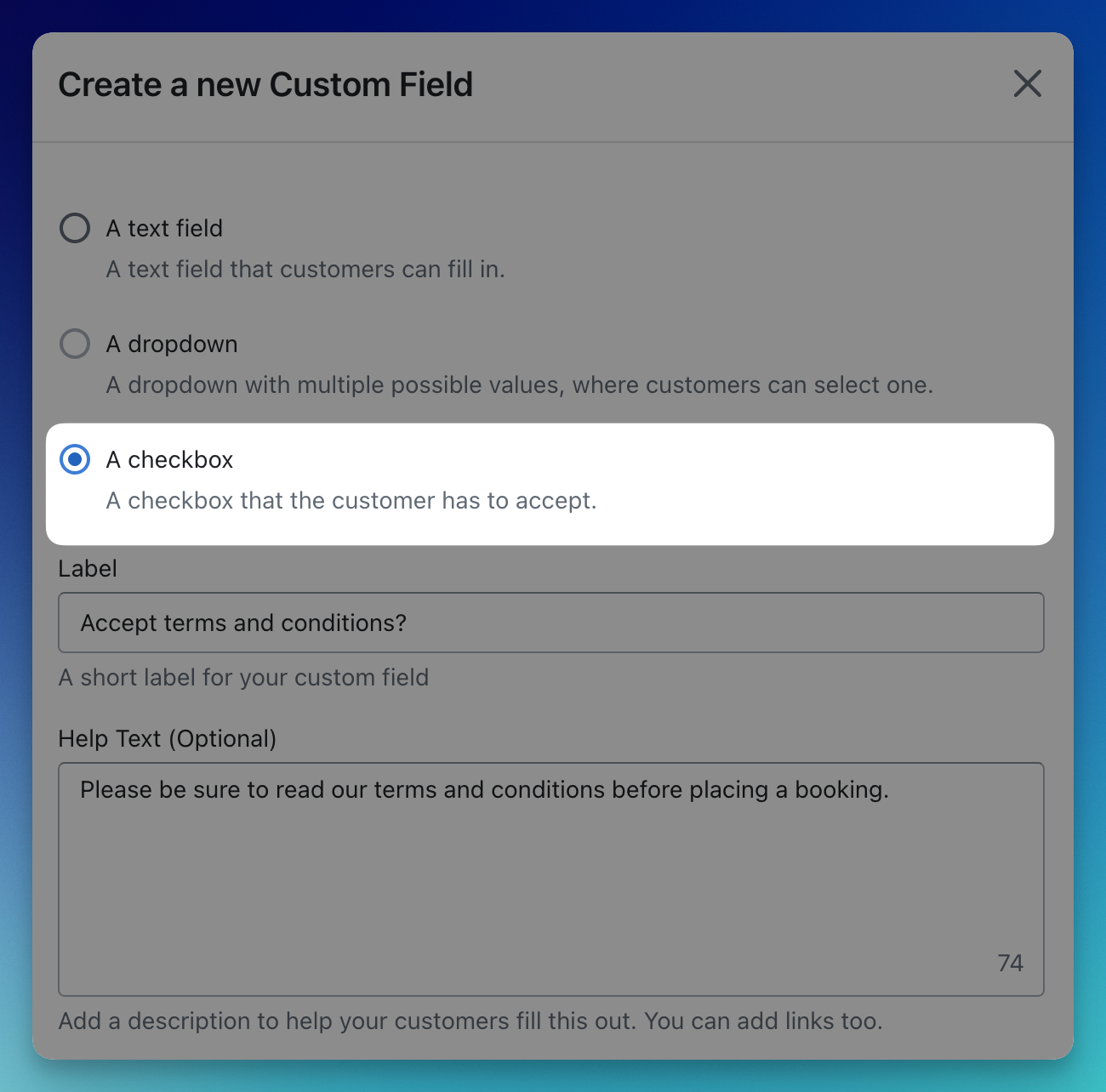Click the character counter showing 74
Screen dimensions: 1106x1092
coord(1010,963)
